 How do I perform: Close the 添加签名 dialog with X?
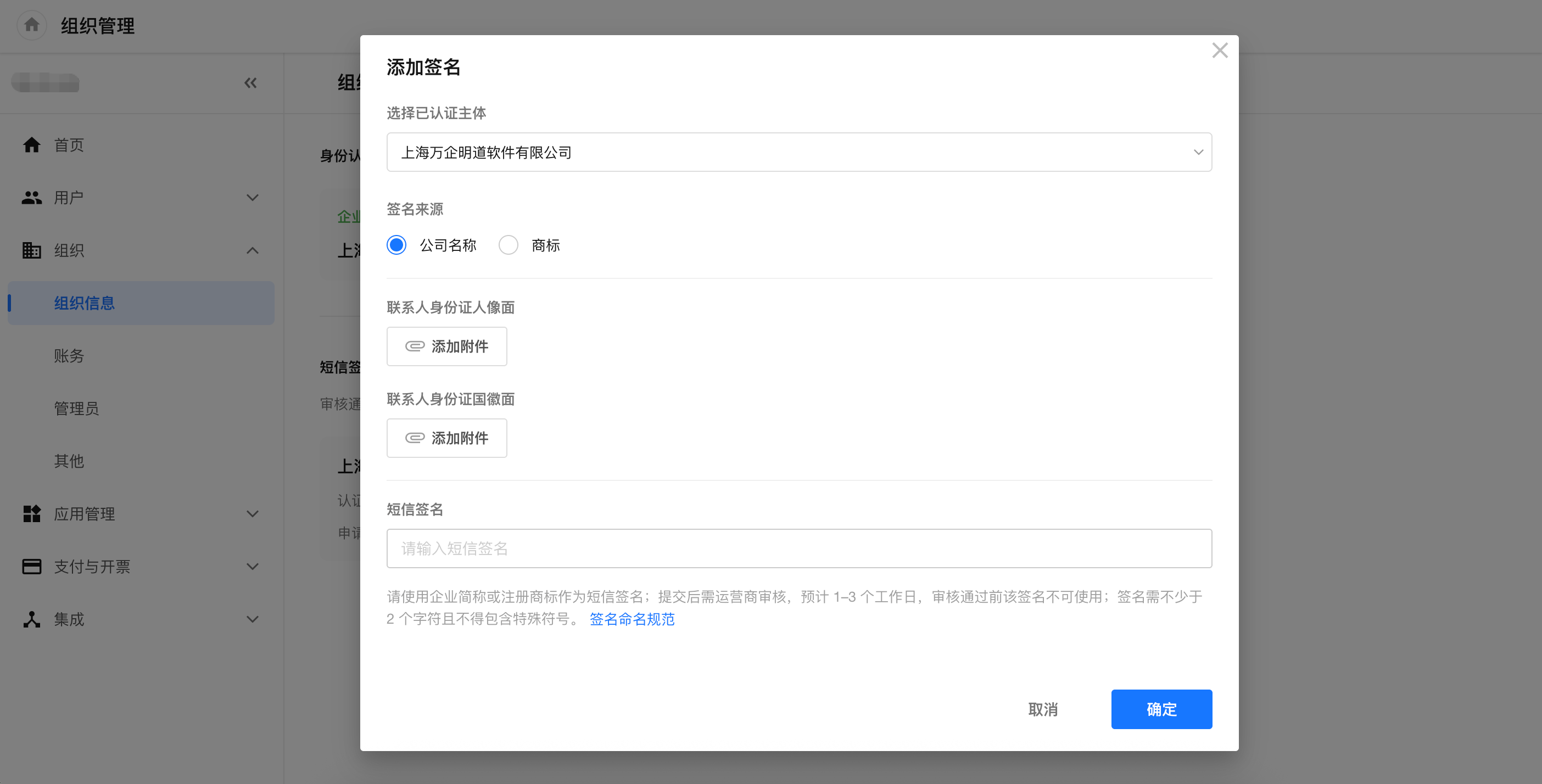pos(1219,51)
